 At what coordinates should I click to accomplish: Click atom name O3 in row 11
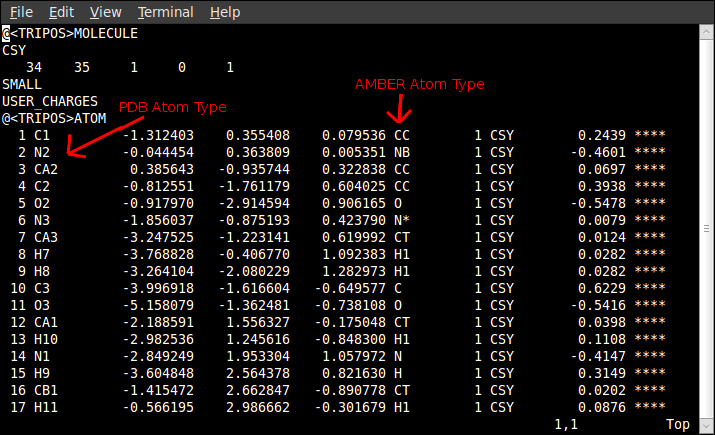(x=41, y=306)
